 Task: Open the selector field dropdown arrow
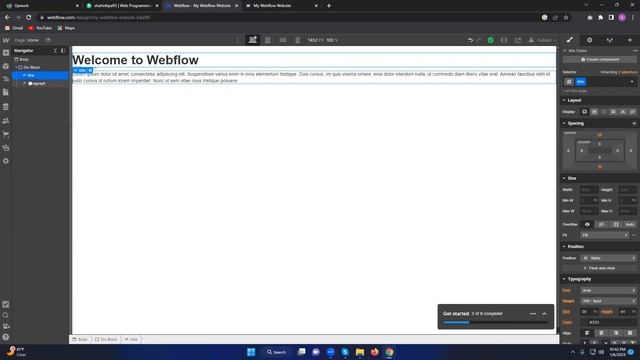(632, 82)
